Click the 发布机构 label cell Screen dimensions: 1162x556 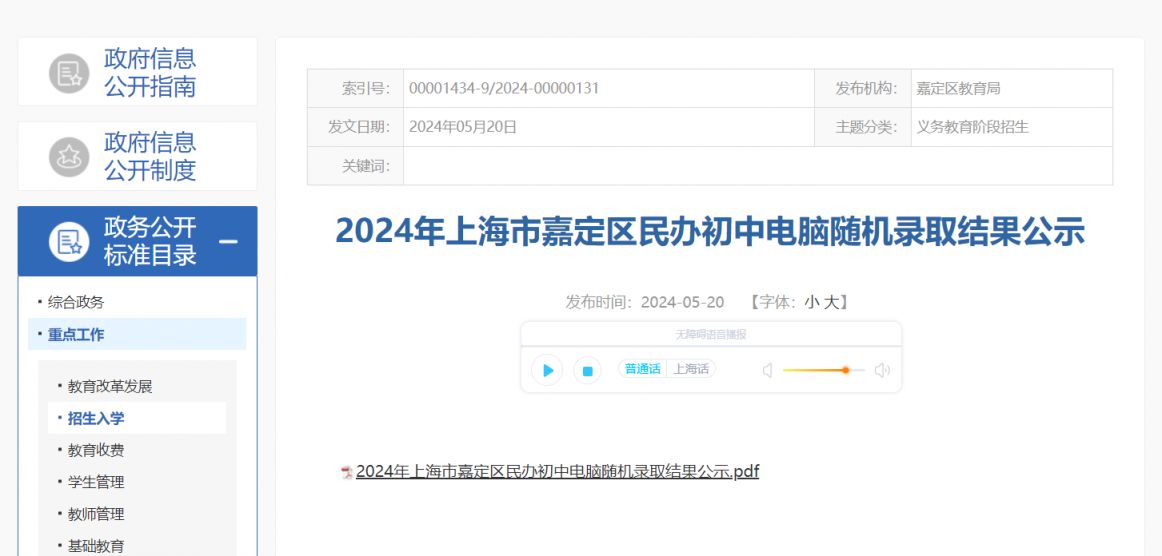tap(863, 88)
